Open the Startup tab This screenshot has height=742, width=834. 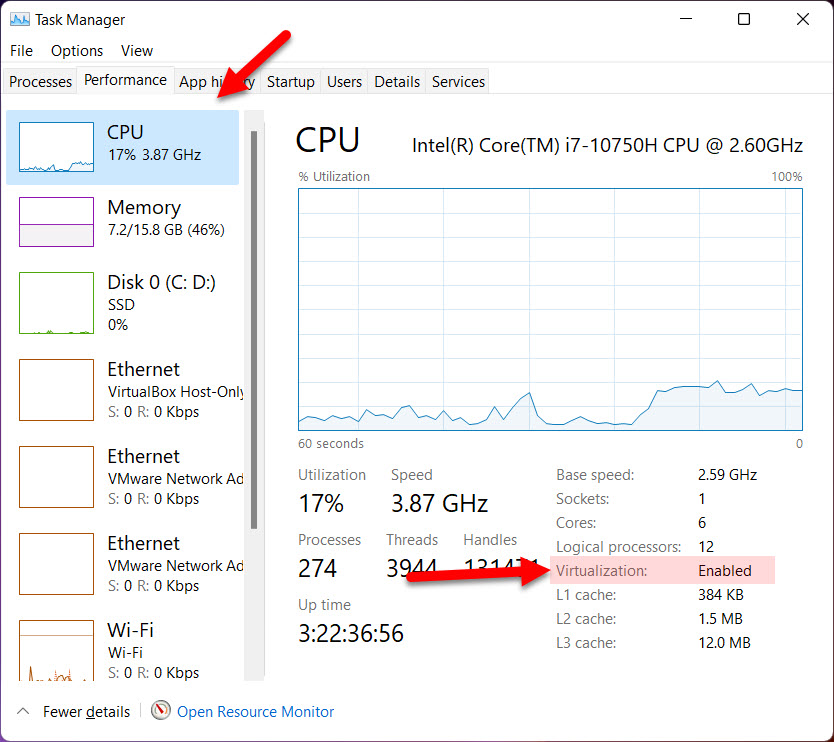(290, 81)
